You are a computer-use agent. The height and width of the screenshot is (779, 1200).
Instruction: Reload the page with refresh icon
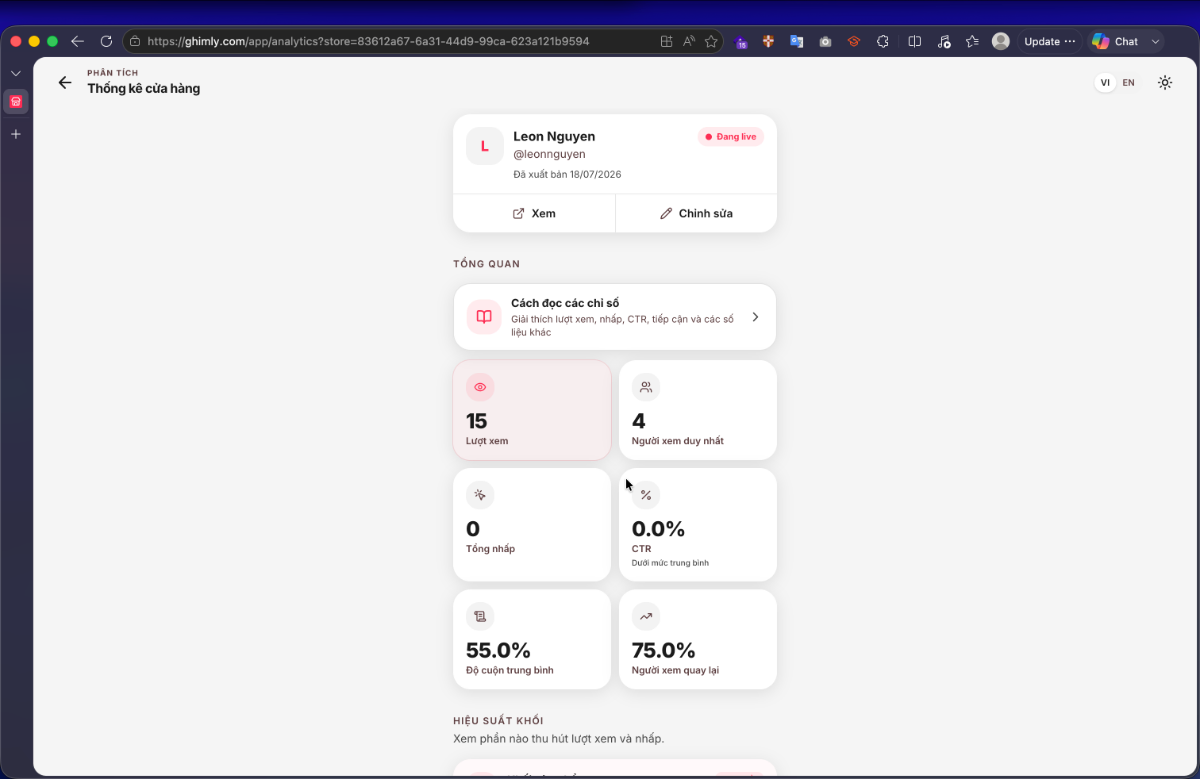[x=106, y=42]
